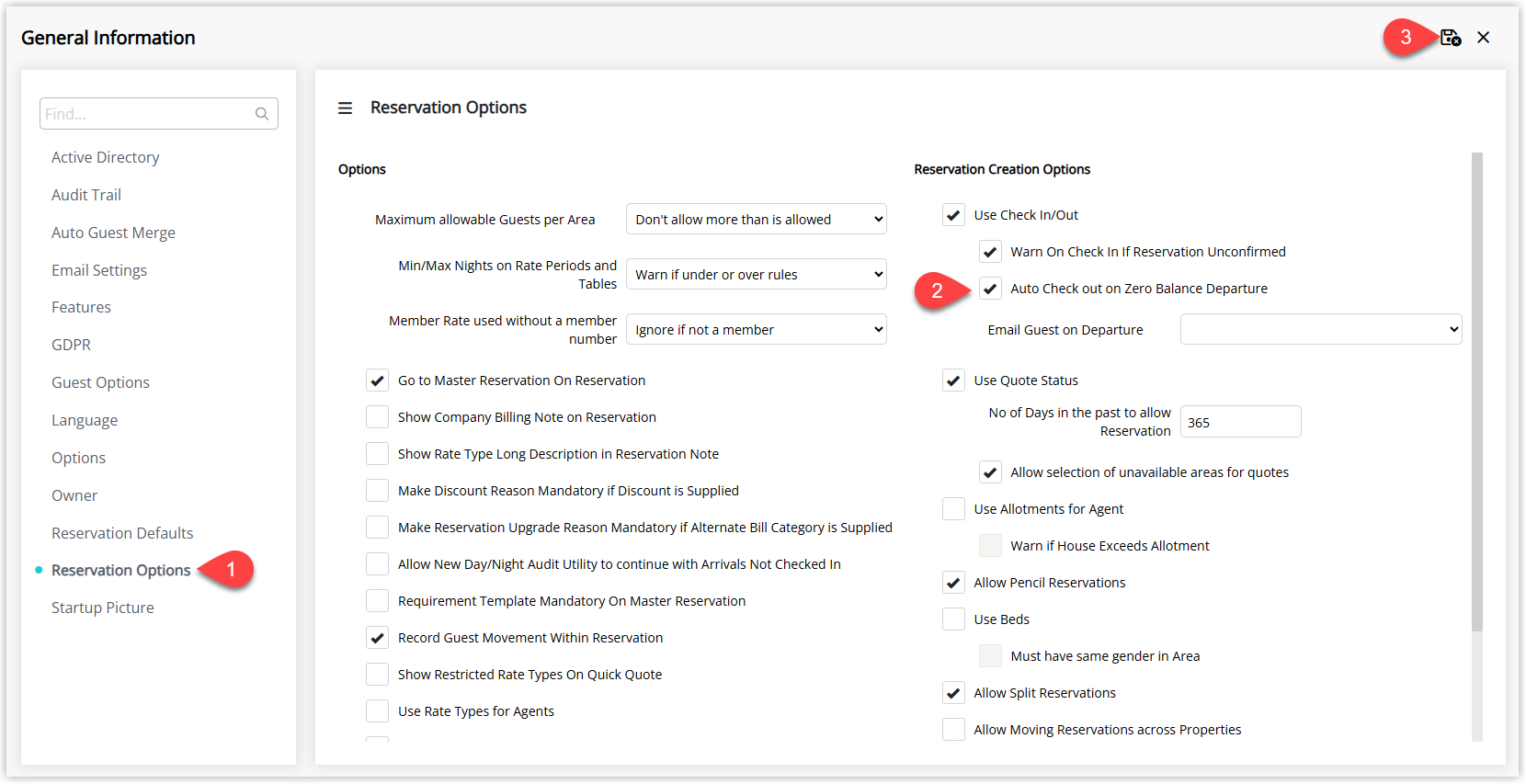Uncheck Go to Master Reservation On Reservation
The height and width of the screenshot is (784, 1526).
(x=377, y=381)
